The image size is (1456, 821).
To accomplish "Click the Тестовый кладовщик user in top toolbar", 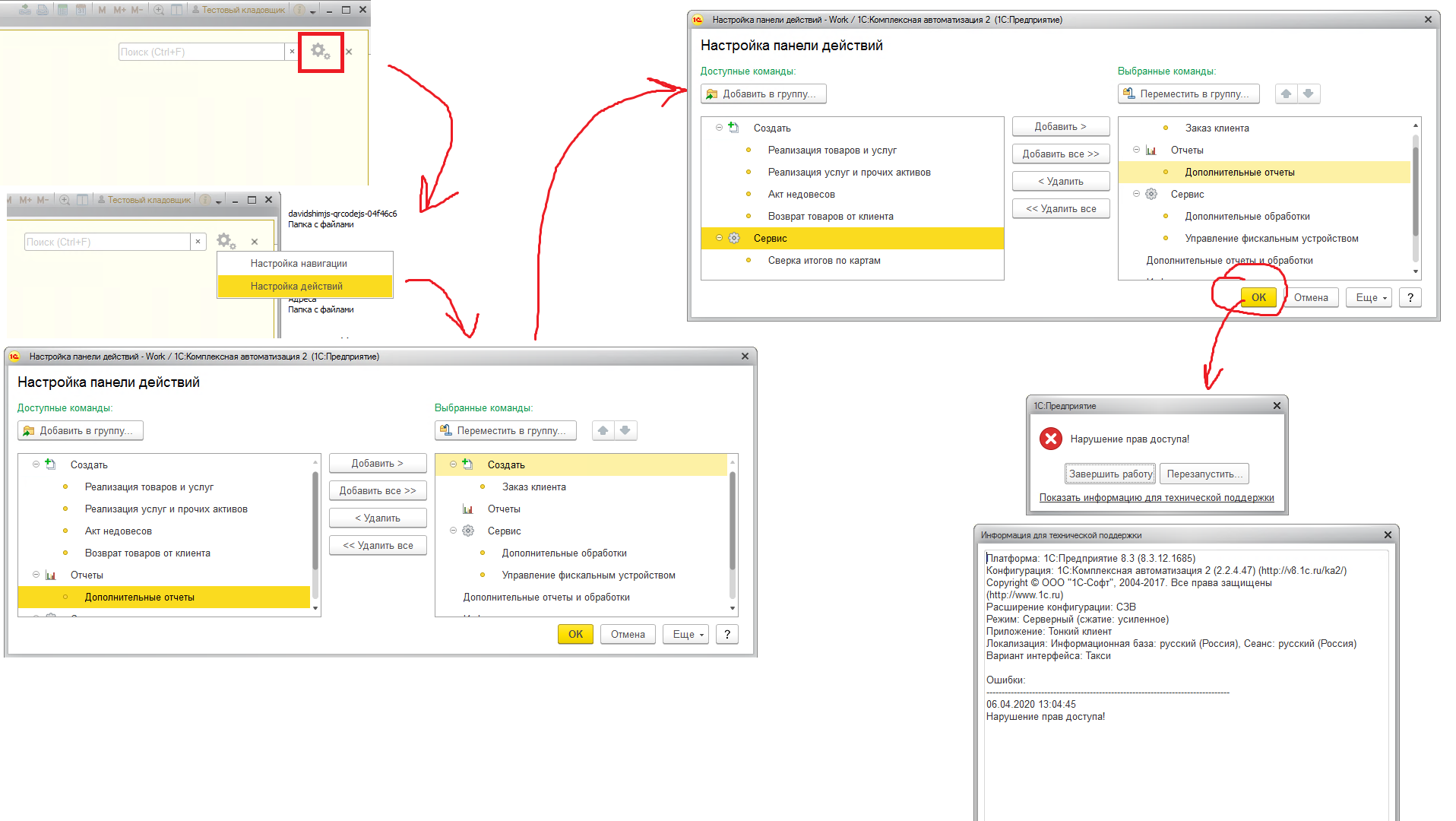I will click(238, 10).
